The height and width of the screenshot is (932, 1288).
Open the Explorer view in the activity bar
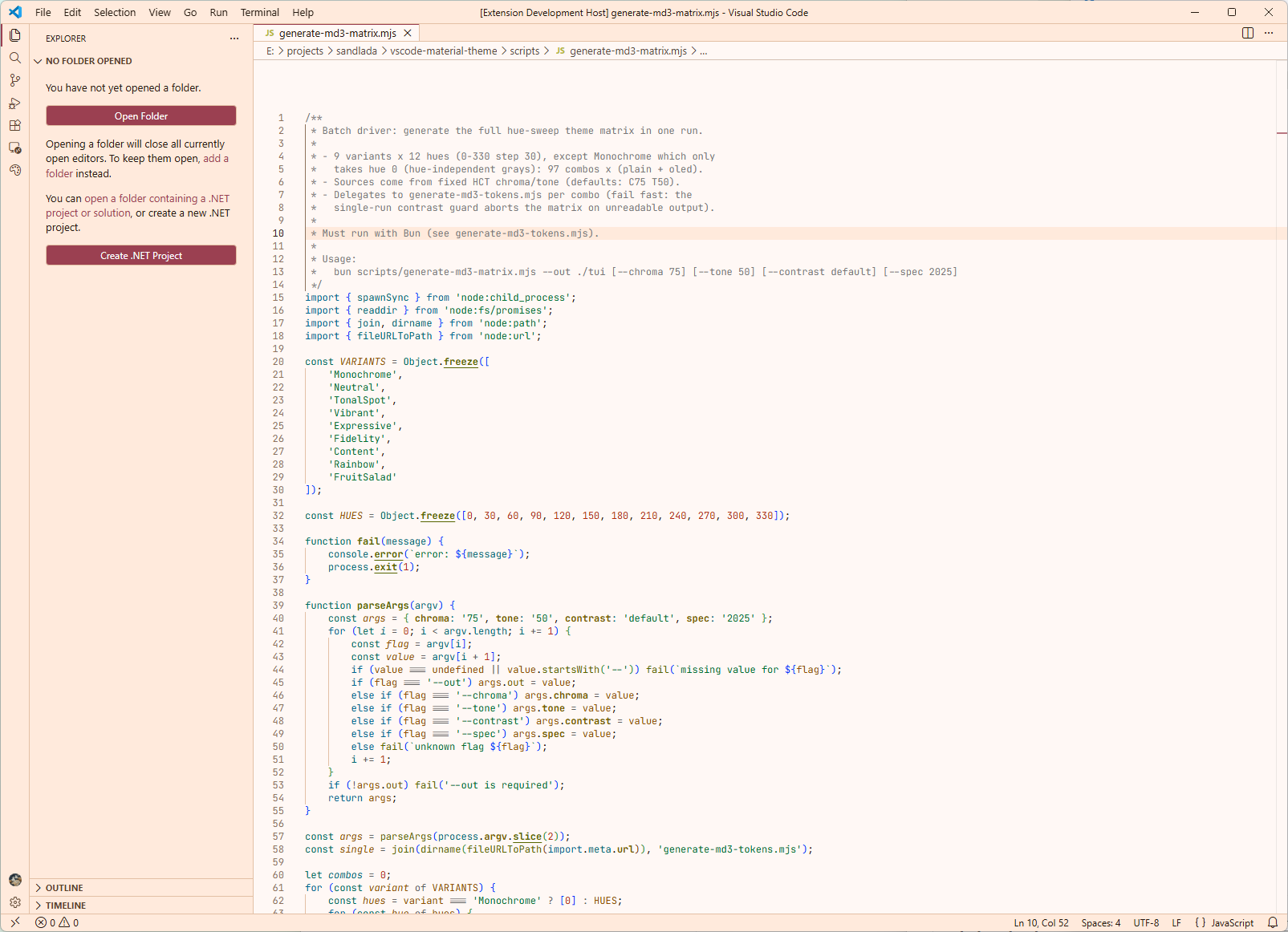click(x=14, y=35)
